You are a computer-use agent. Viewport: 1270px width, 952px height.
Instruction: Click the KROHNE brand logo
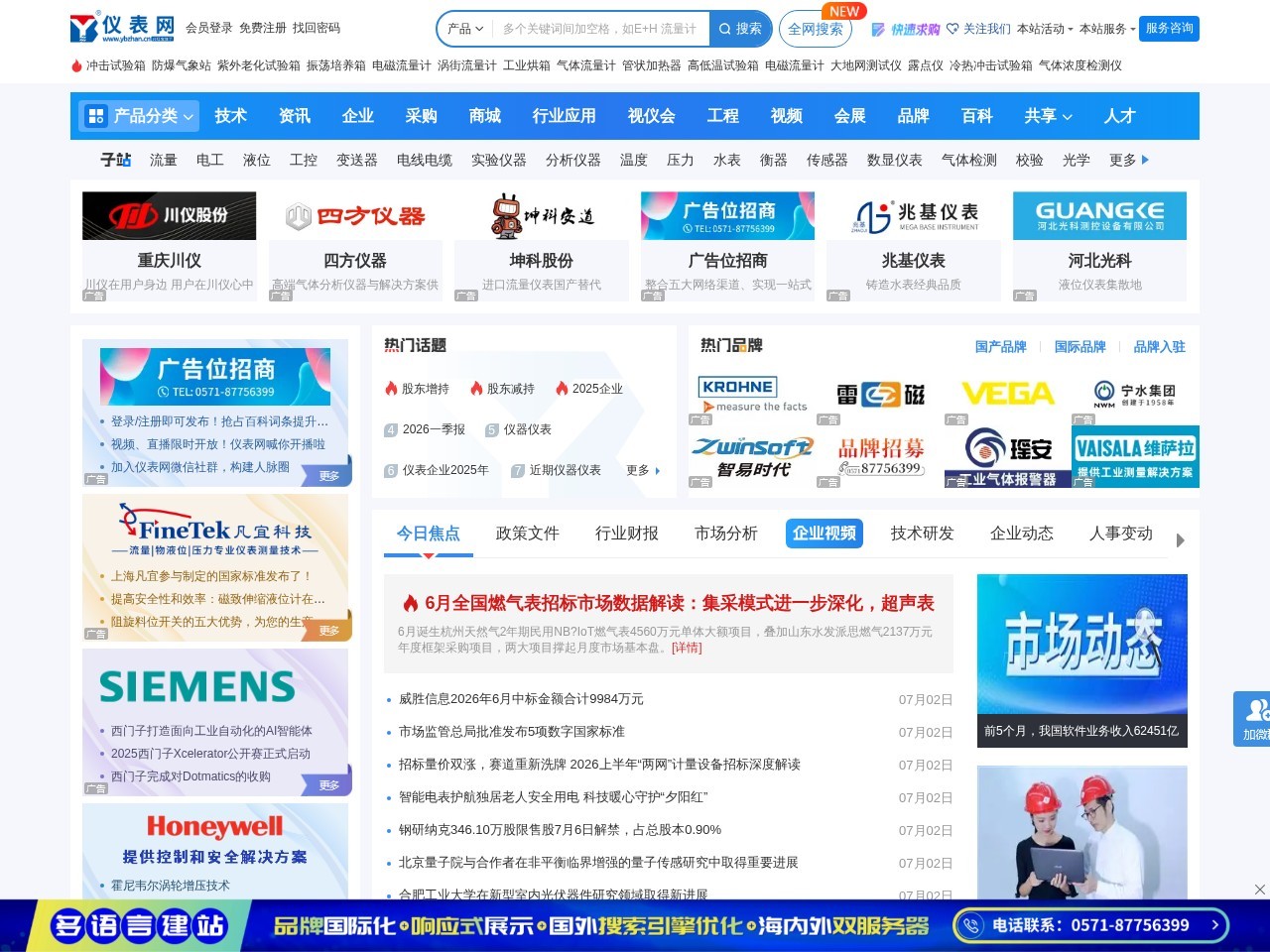tap(752, 396)
